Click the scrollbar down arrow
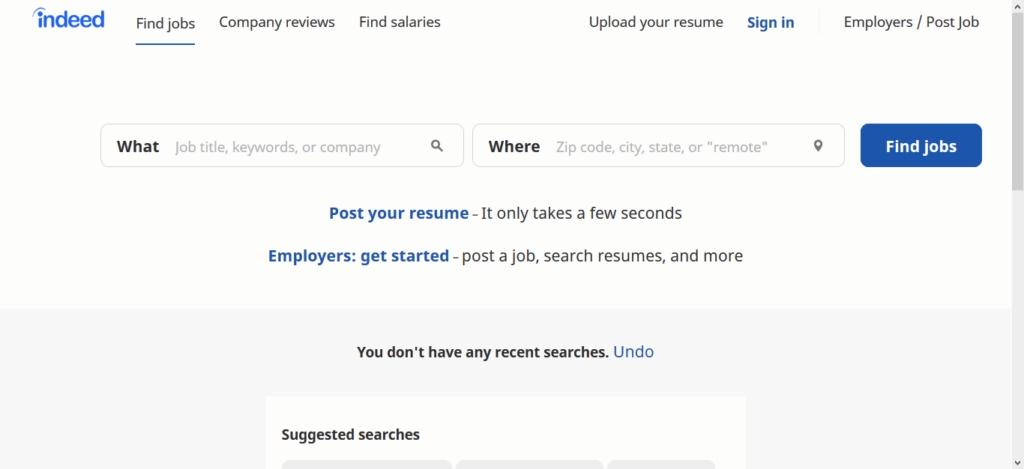Viewport: 1024px width, 469px height. click(1017, 462)
